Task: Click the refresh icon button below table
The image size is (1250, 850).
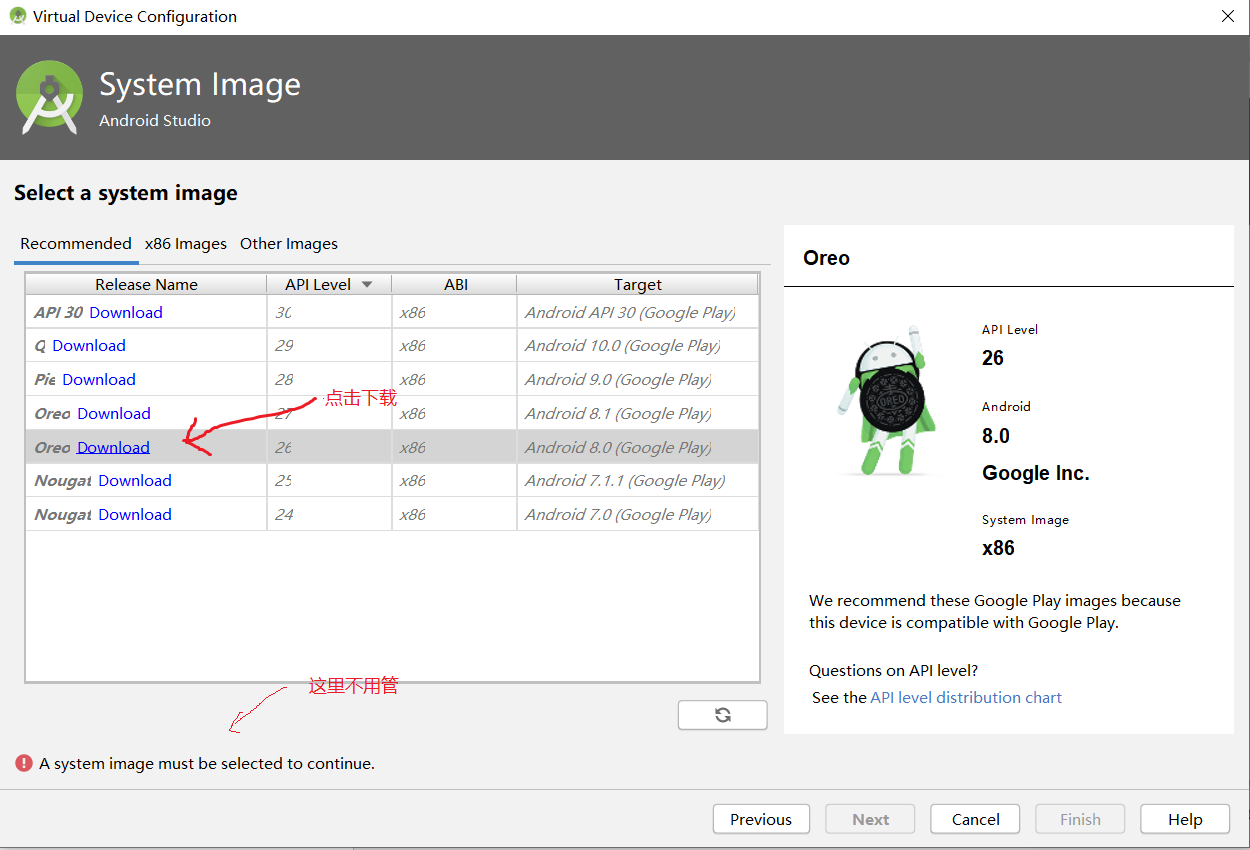Action: tap(722, 715)
